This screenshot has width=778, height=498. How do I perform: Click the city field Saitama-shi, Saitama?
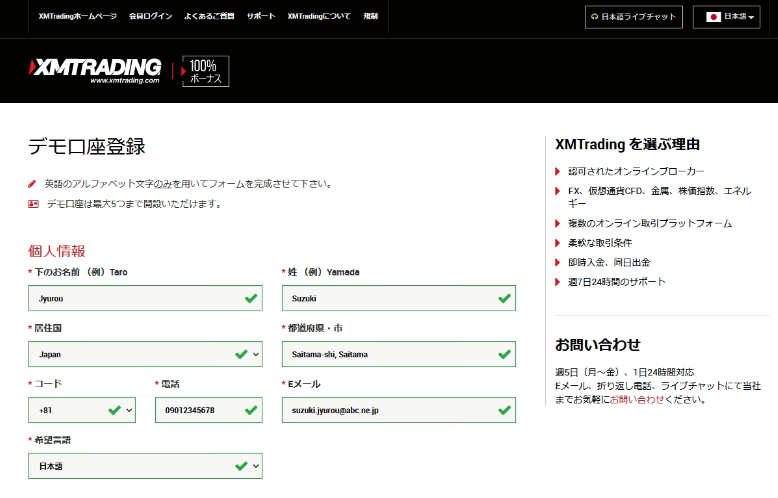399,354
